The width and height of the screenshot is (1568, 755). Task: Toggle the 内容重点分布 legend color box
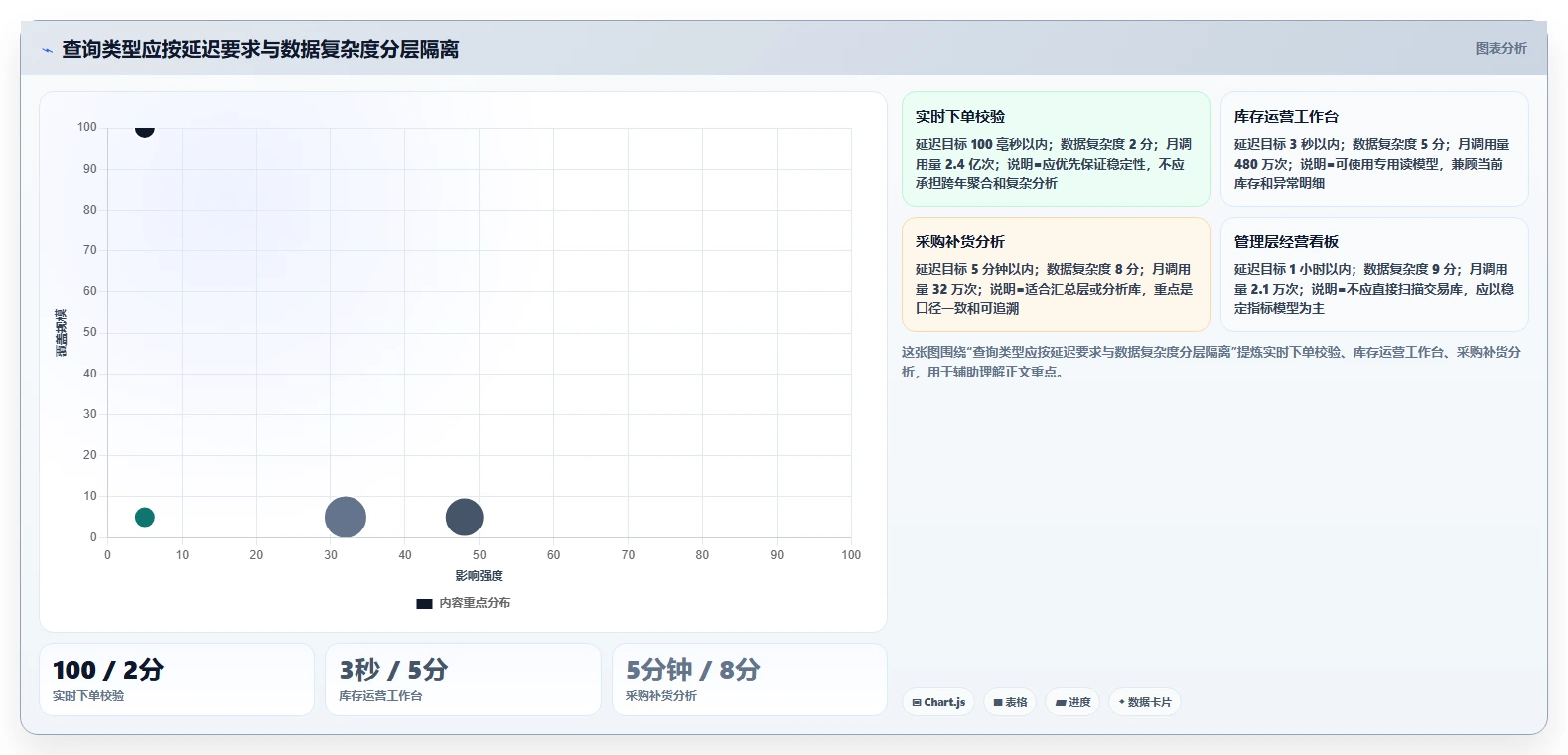pos(424,603)
